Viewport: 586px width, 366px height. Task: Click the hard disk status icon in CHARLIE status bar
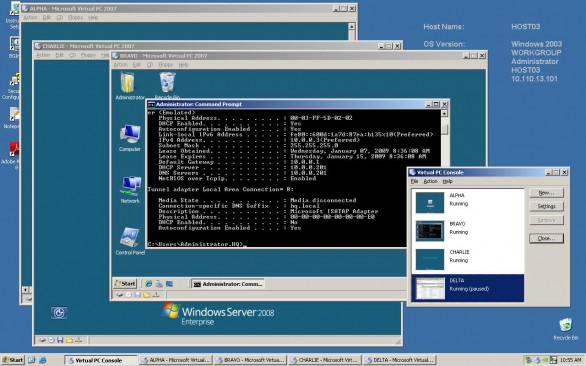pyautogui.click(x=42, y=340)
